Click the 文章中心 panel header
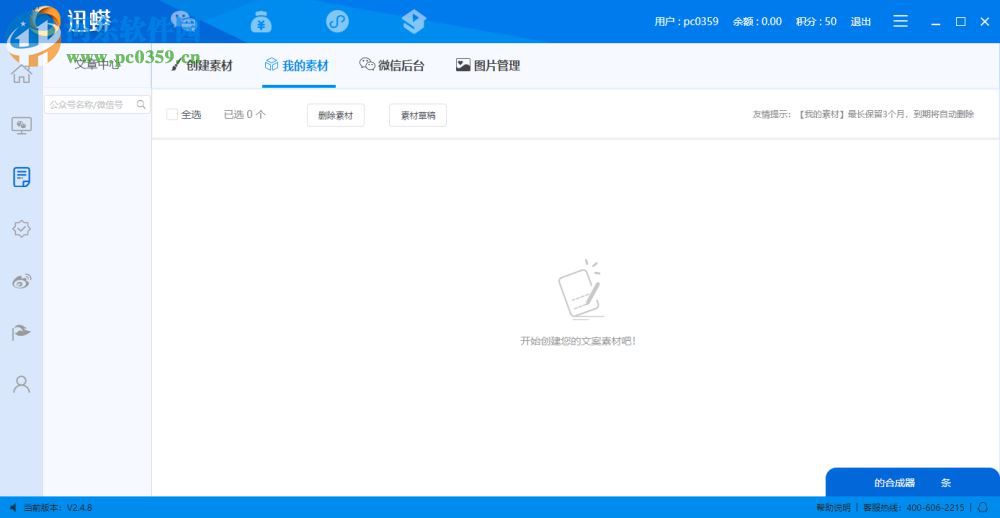 (97, 64)
